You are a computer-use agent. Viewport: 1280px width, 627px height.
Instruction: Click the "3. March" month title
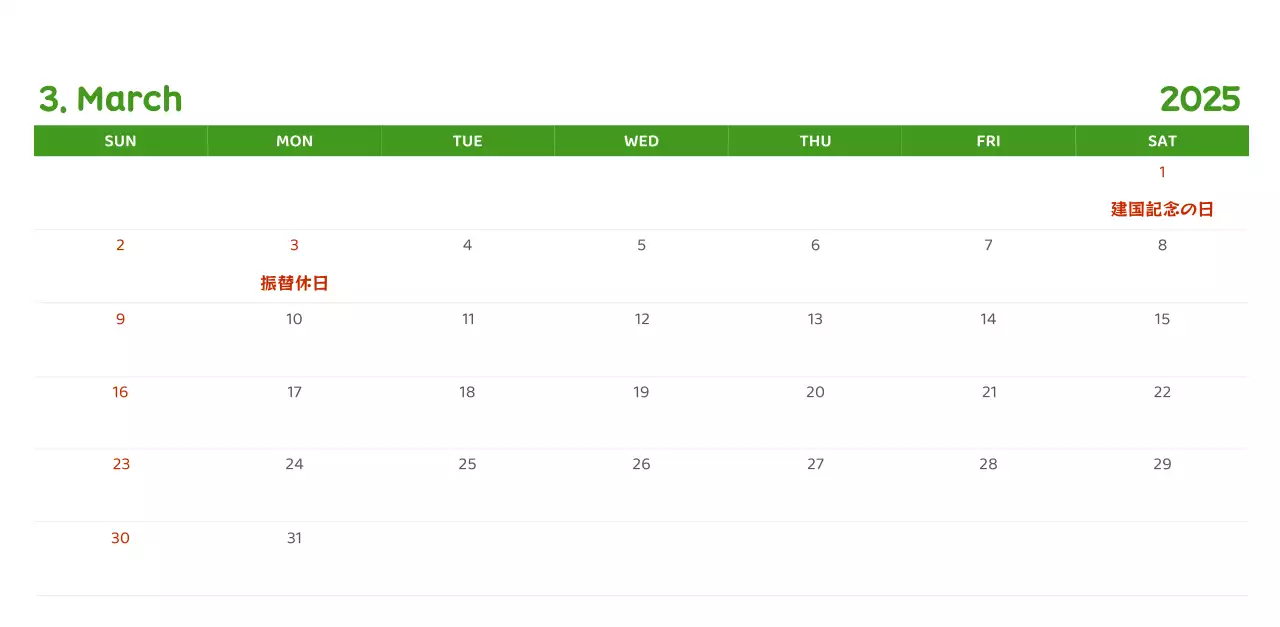(110, 99)
